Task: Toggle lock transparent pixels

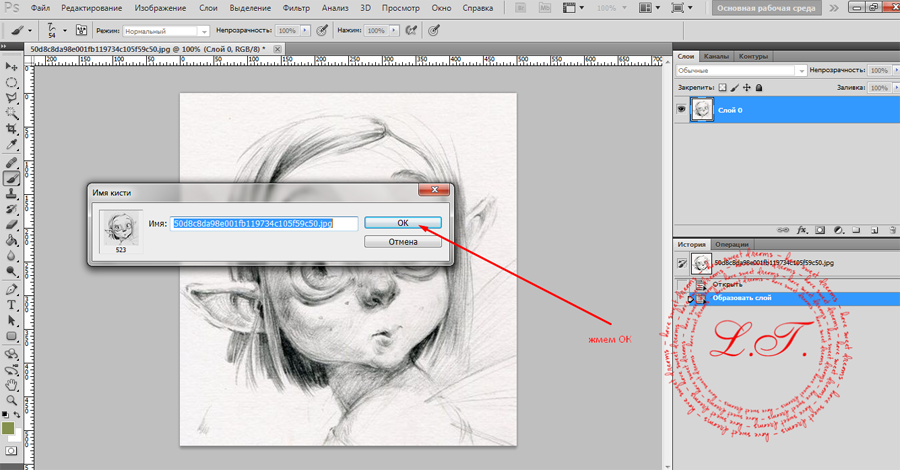Action: tap(723, 88)
